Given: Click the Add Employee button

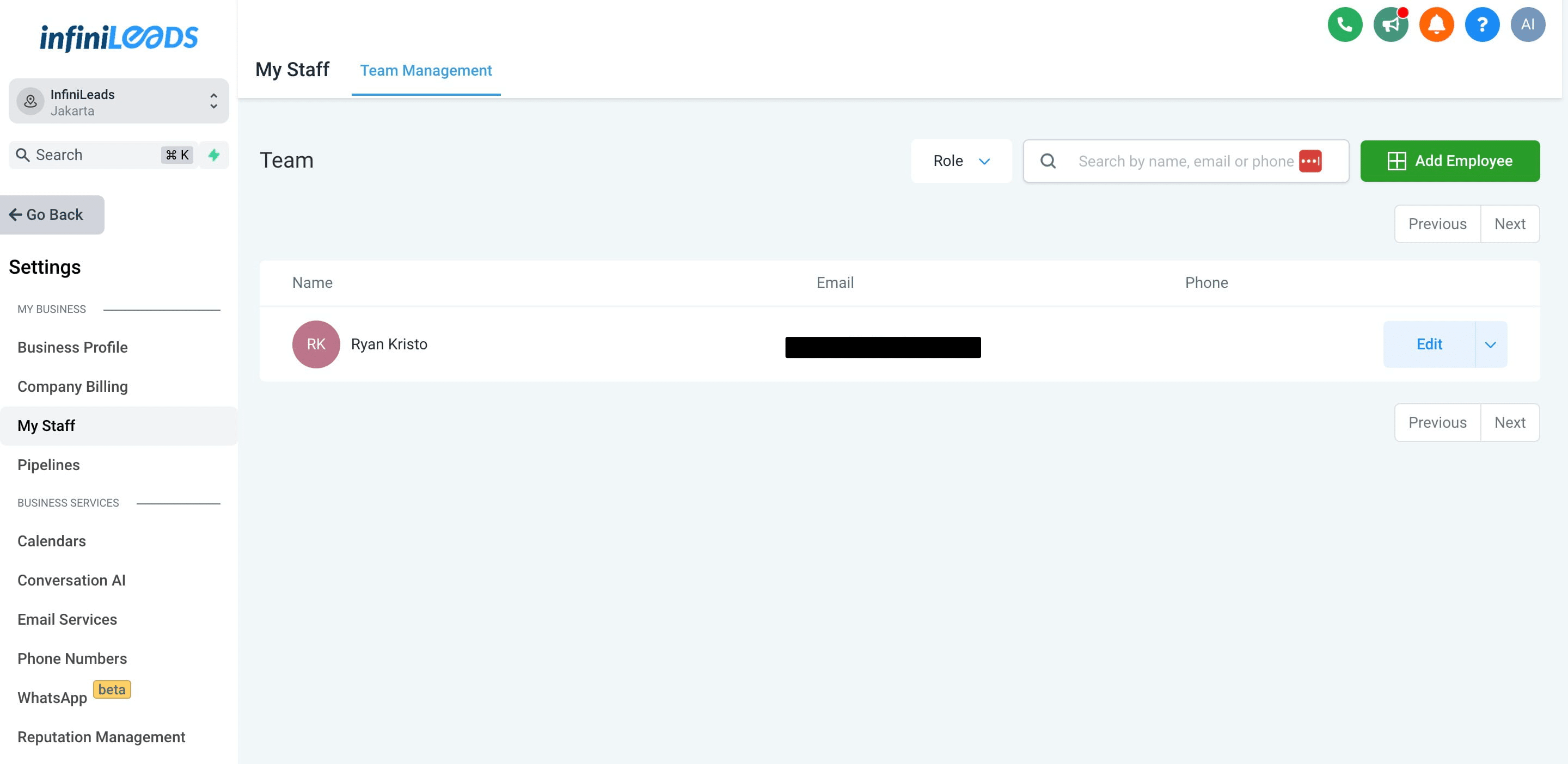Looking at the screenshot, I should 1449,161.
